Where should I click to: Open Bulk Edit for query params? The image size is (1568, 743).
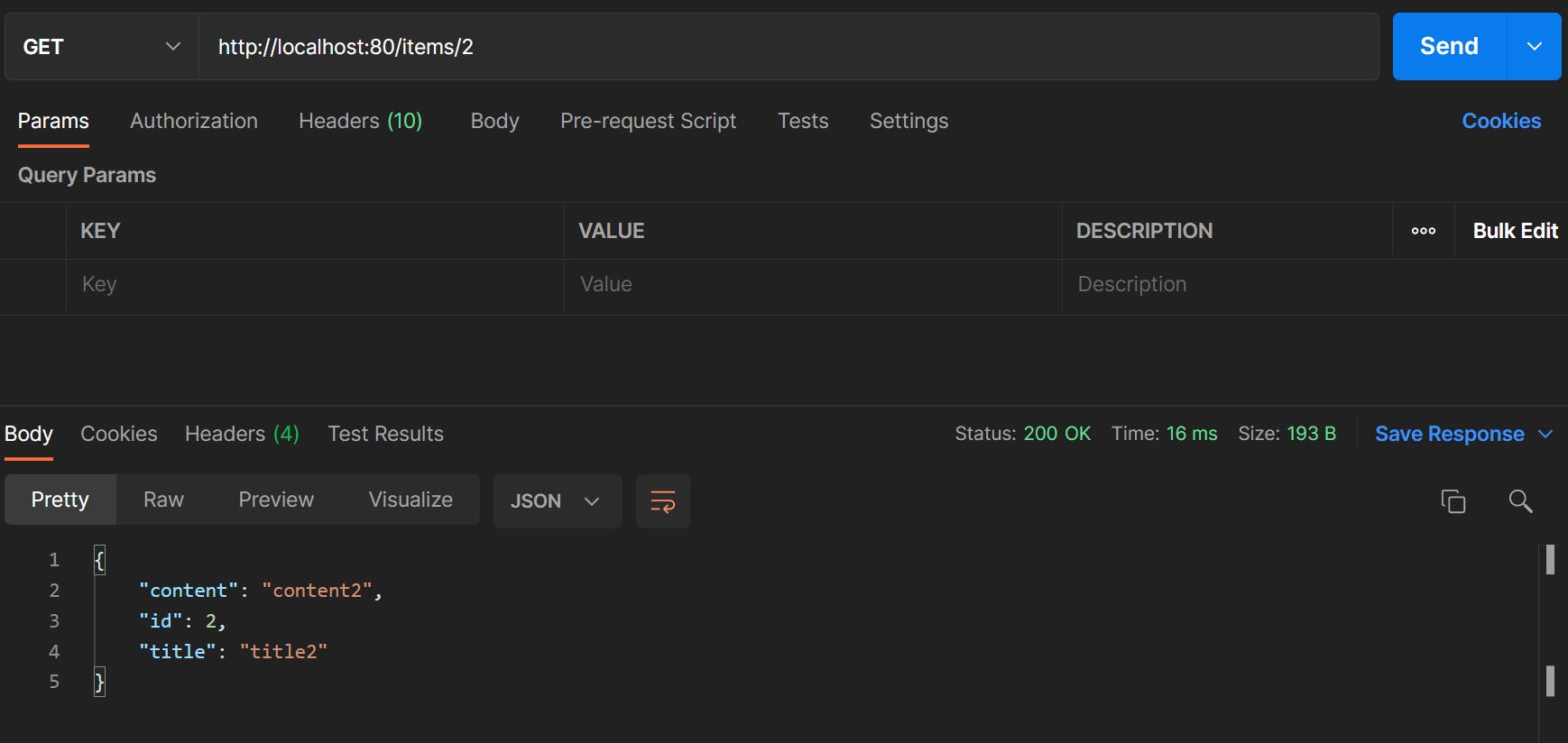pyautogui.click(x=1515, y=231)
